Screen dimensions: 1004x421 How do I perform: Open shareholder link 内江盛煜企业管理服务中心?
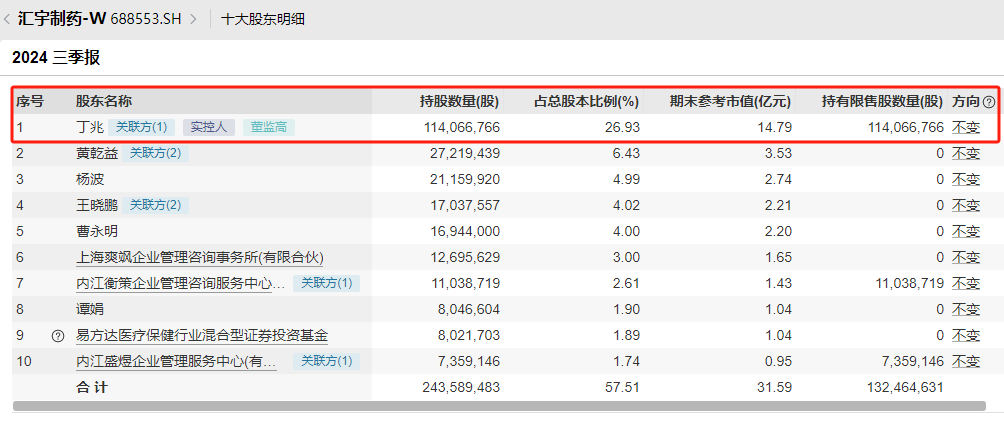click(x=176, y=362)
